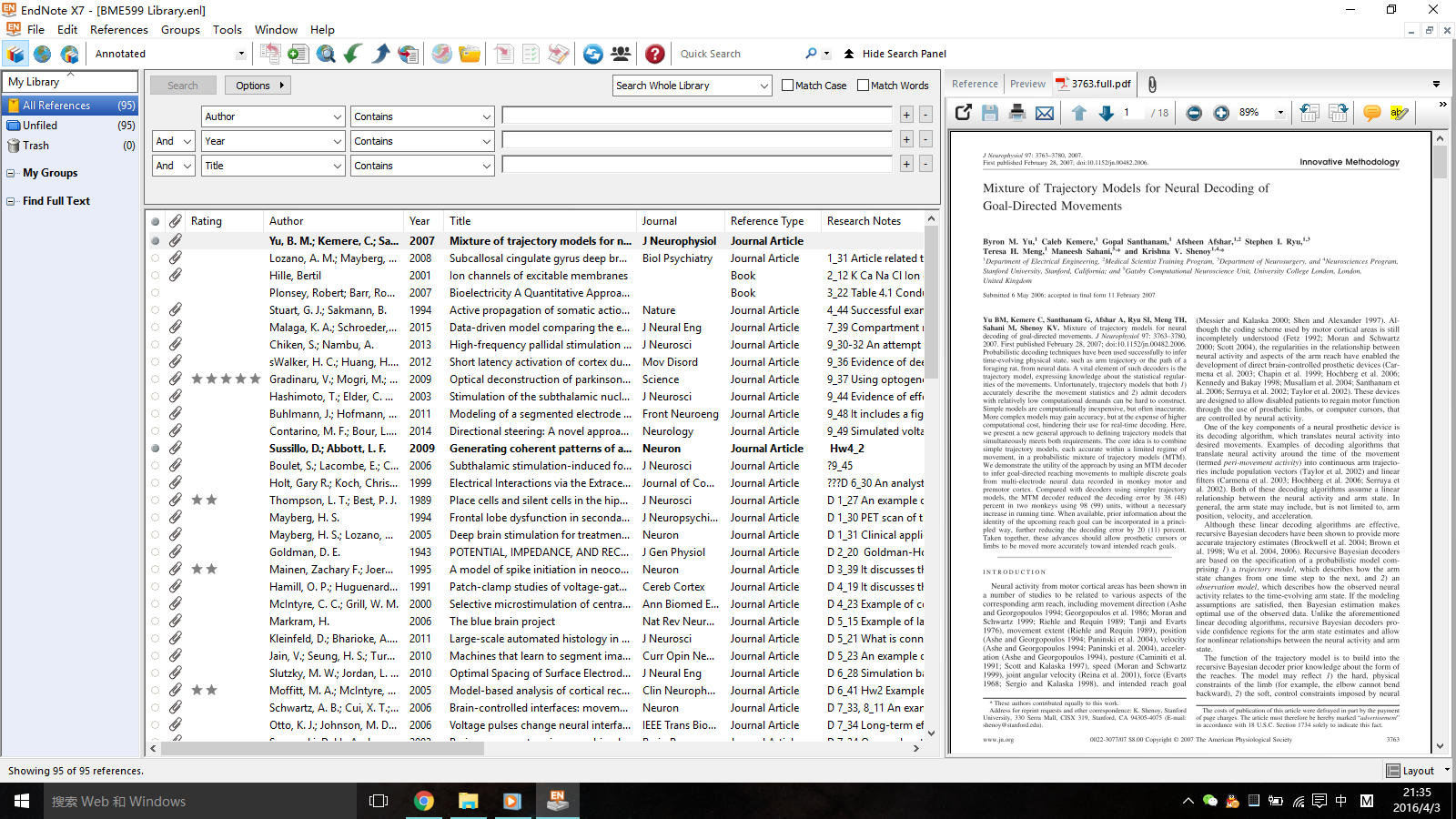Click the Import (green down arrow) icon

[x=353, y=54]
